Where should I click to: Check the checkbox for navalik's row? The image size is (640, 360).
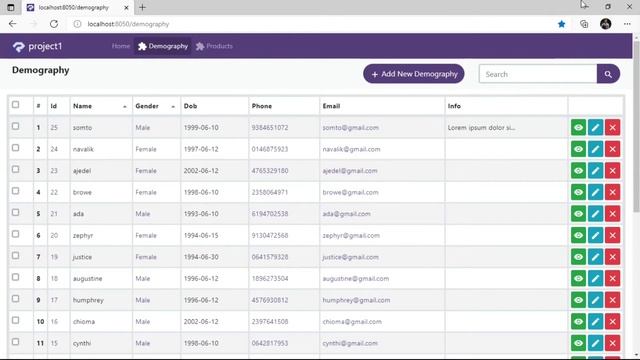click(x=16, y=148)
